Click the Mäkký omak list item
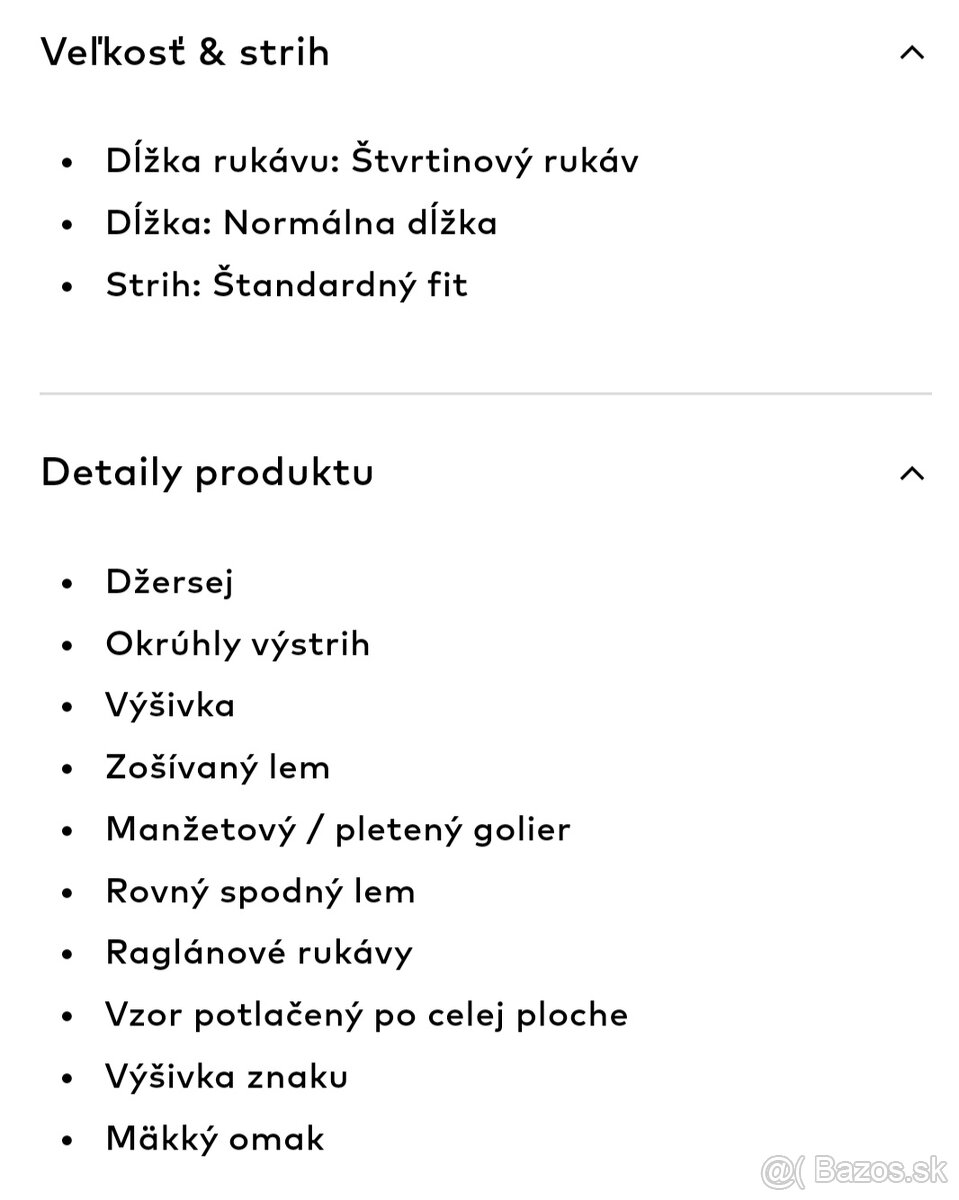 215,1138
